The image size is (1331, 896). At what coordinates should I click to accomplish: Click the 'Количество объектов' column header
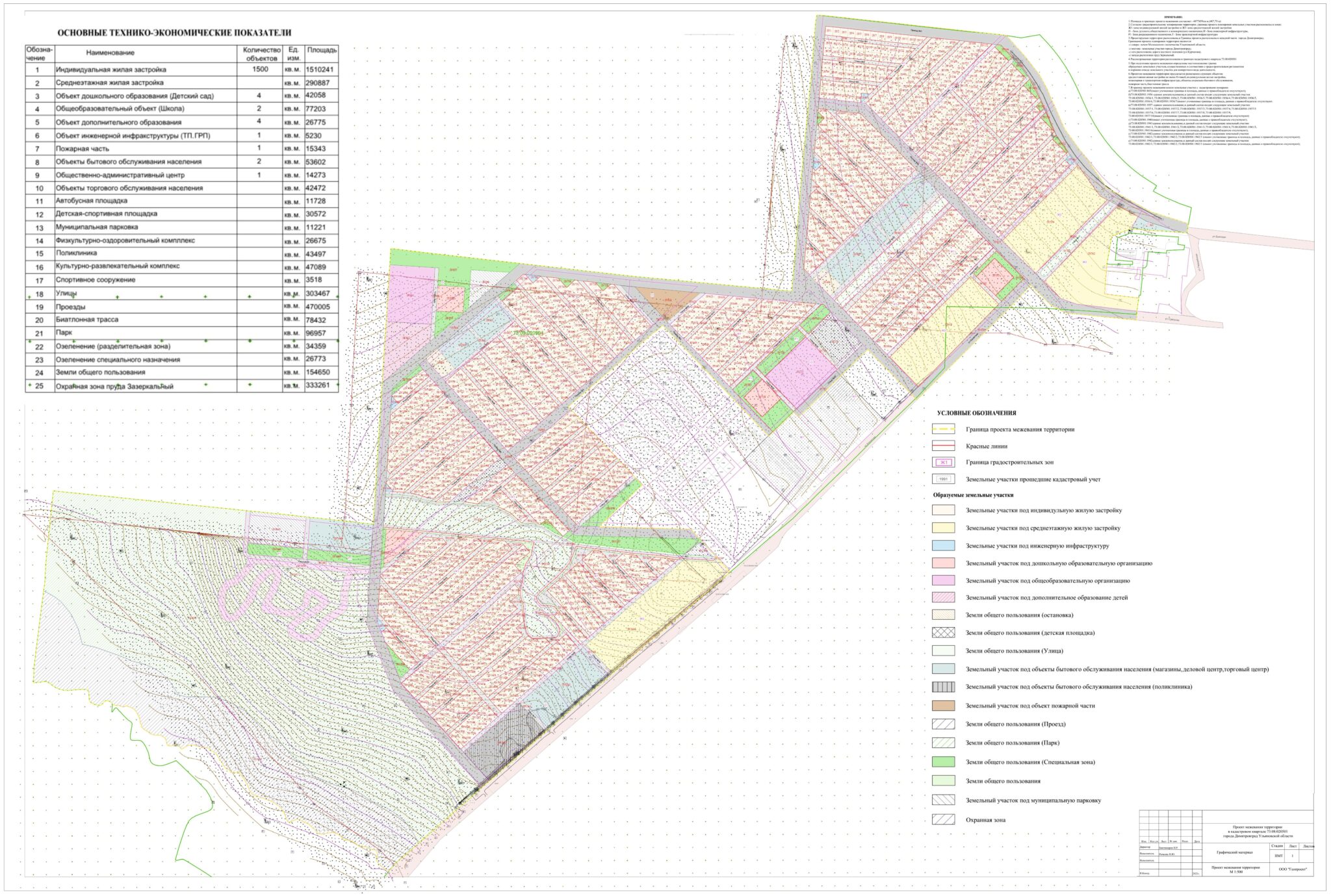click(261, 54)
